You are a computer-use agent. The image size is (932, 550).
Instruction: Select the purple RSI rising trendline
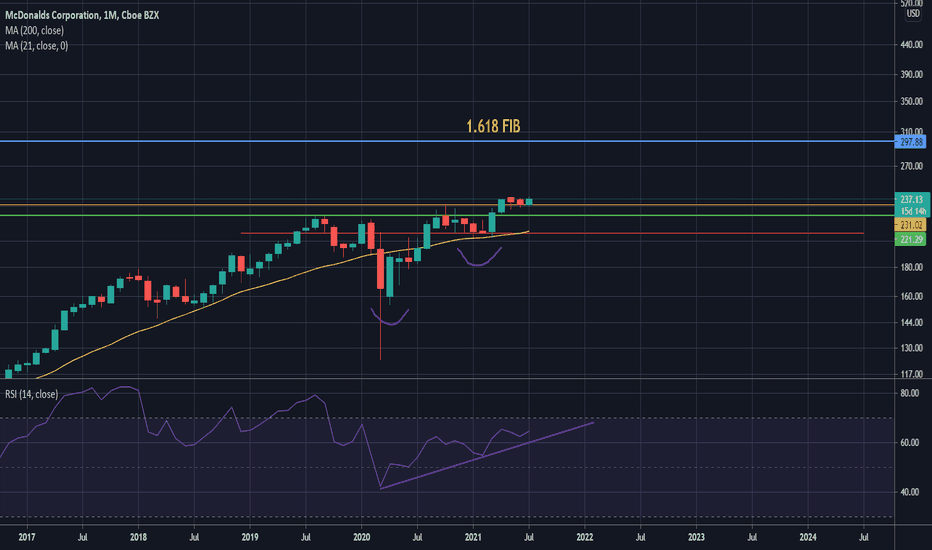point(487,455)
